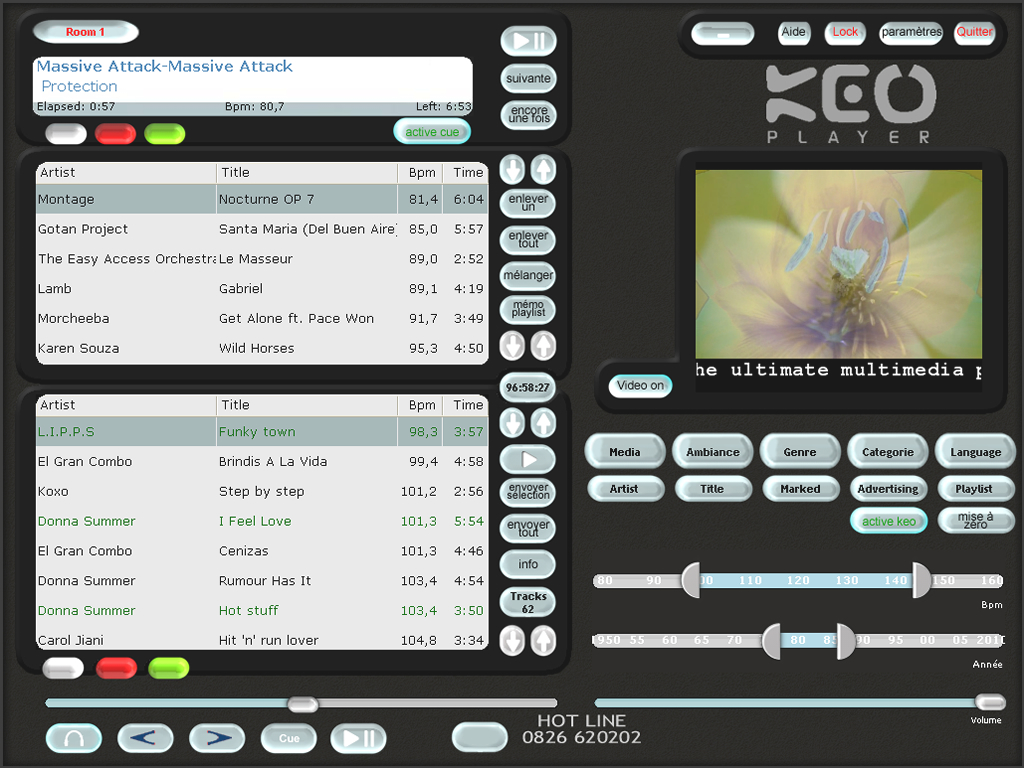
Task: Click the left arrow seek-back button
Action: 145,738
